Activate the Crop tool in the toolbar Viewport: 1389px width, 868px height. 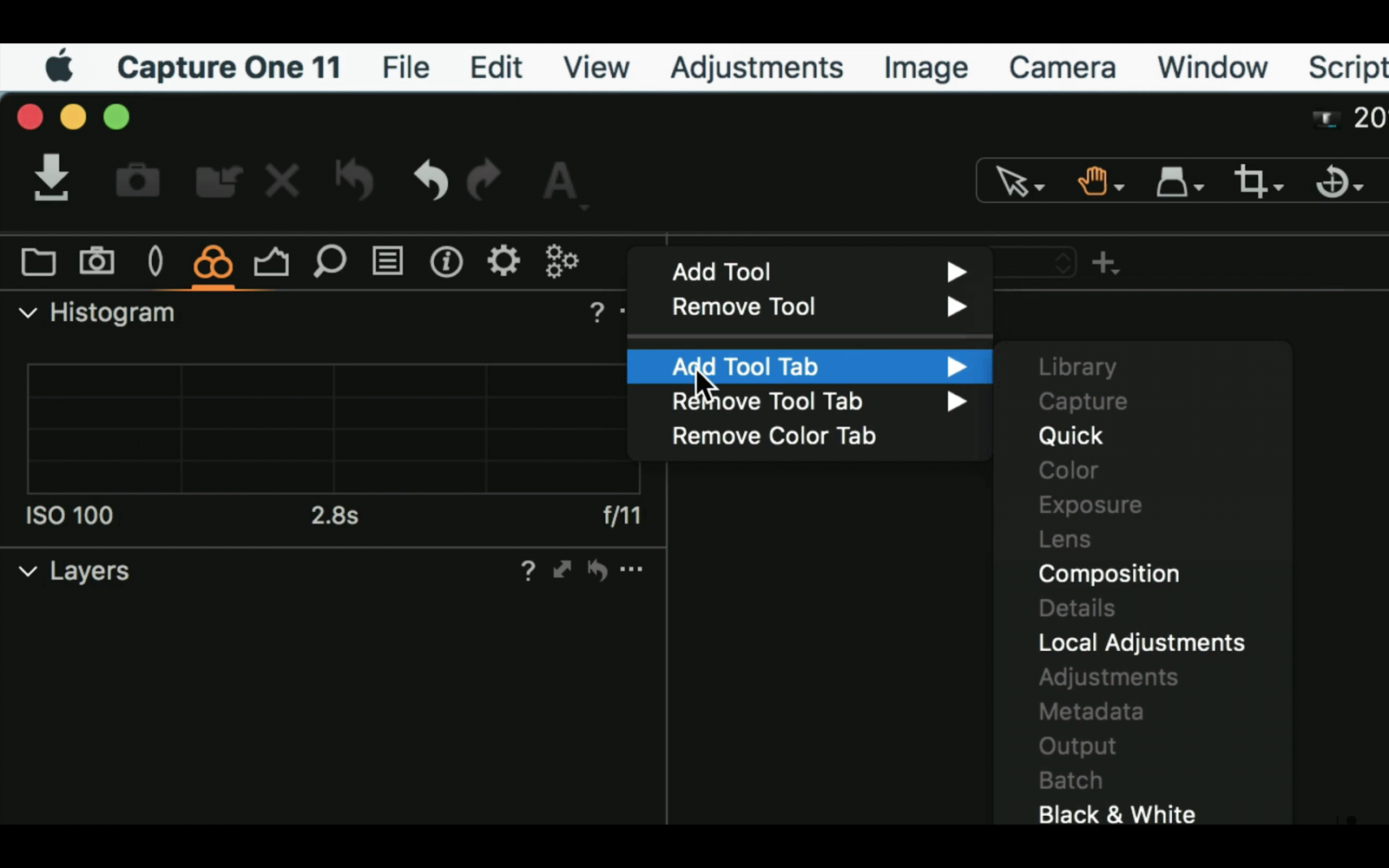coord(1253,181)
